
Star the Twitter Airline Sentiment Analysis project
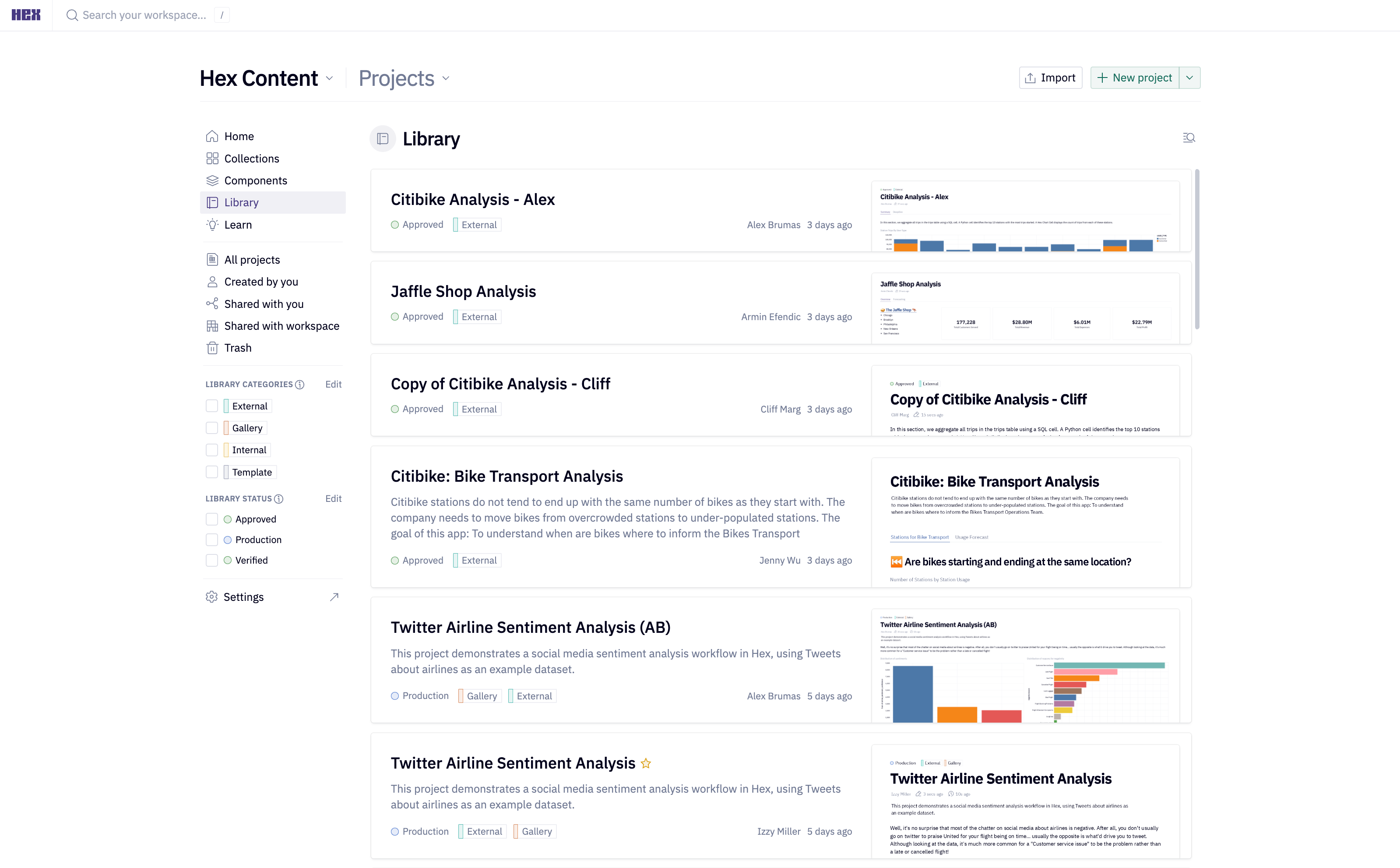tap(645, 763)
